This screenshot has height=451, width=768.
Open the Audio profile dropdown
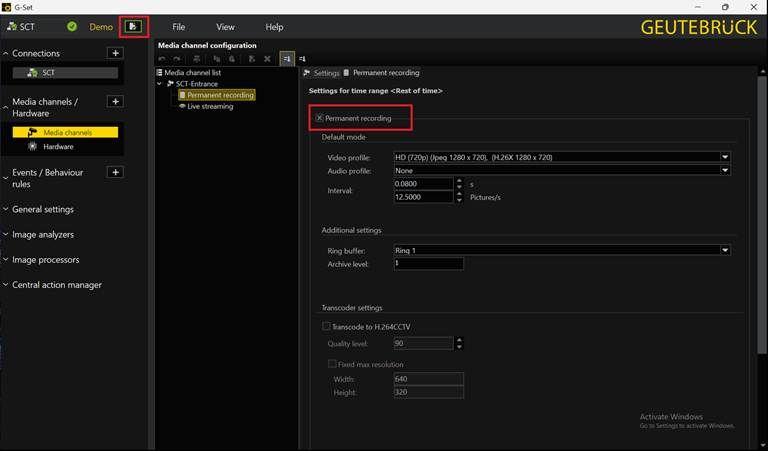coord(725,170)
